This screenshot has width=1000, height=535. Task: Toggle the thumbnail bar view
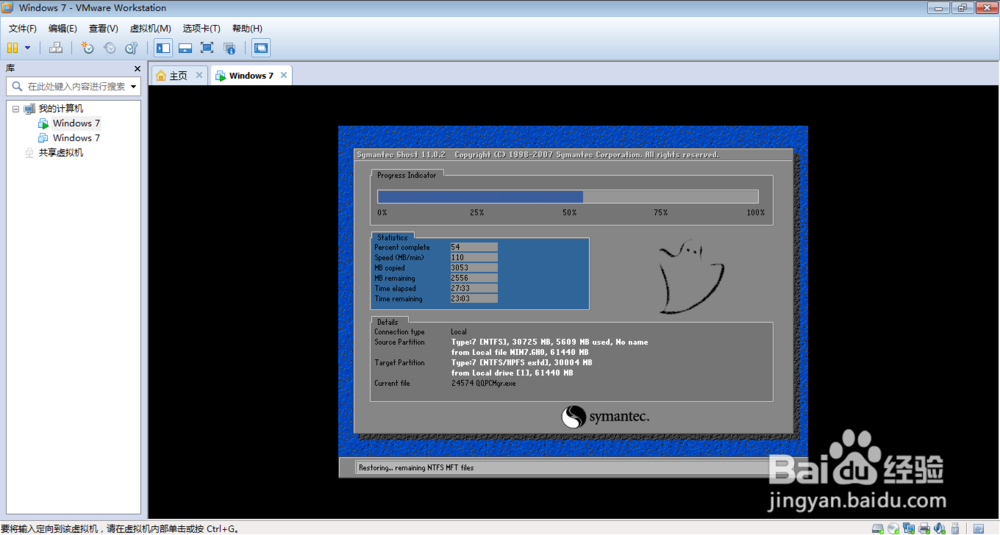tap(185, 48)
